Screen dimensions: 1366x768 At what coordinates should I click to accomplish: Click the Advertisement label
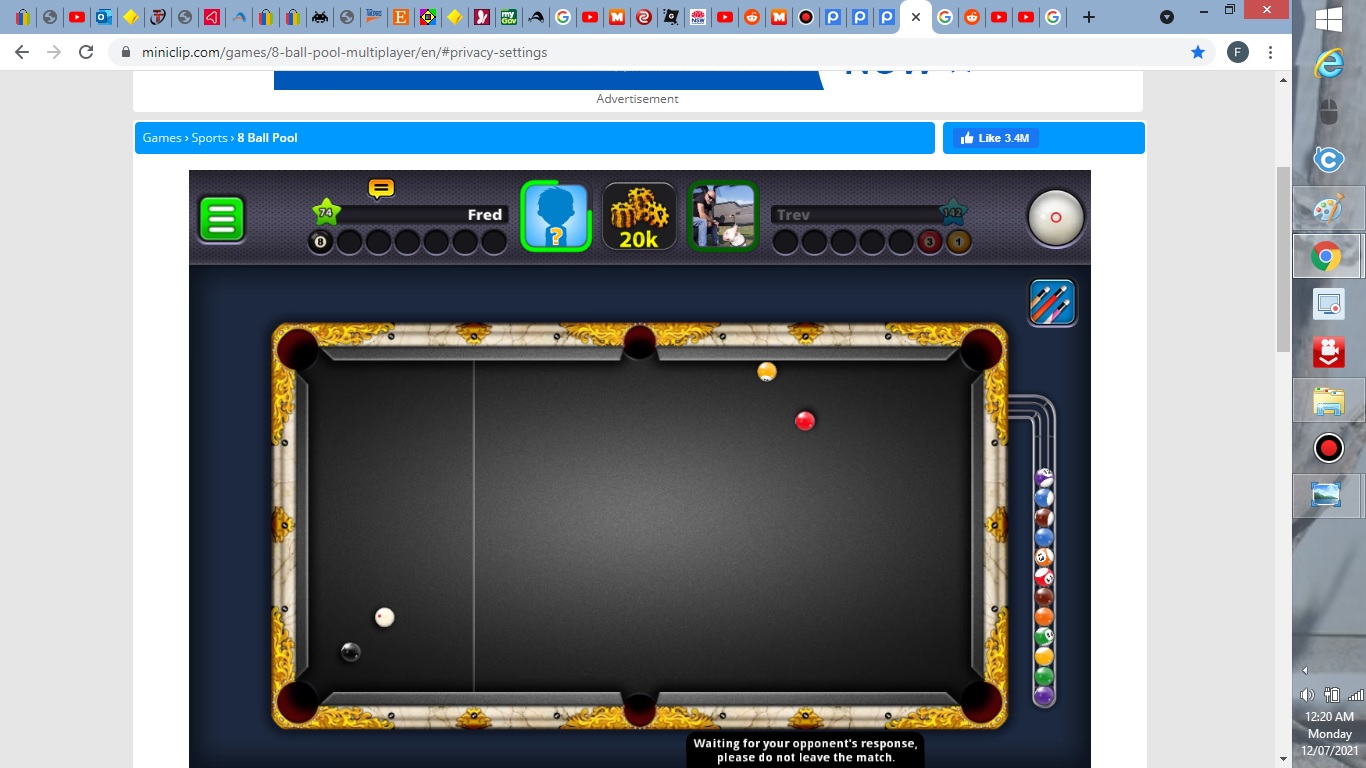[x=637, y=99]
